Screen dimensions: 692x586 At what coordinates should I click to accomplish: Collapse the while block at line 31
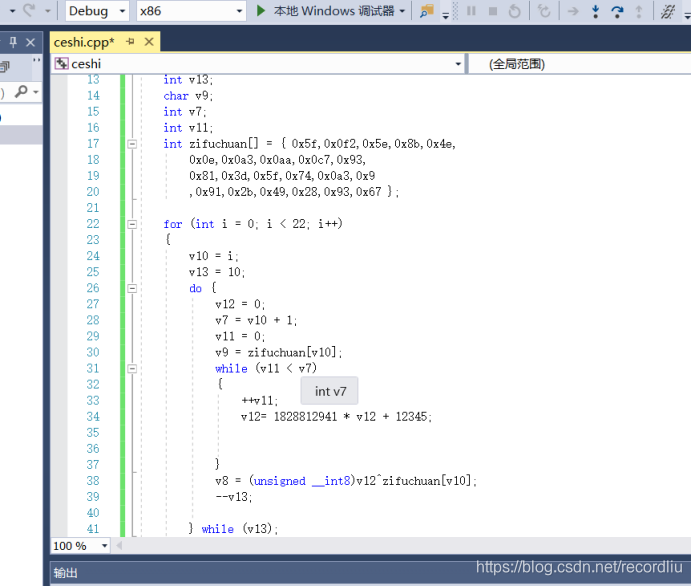pyautogui.click(x=132, y=368)
